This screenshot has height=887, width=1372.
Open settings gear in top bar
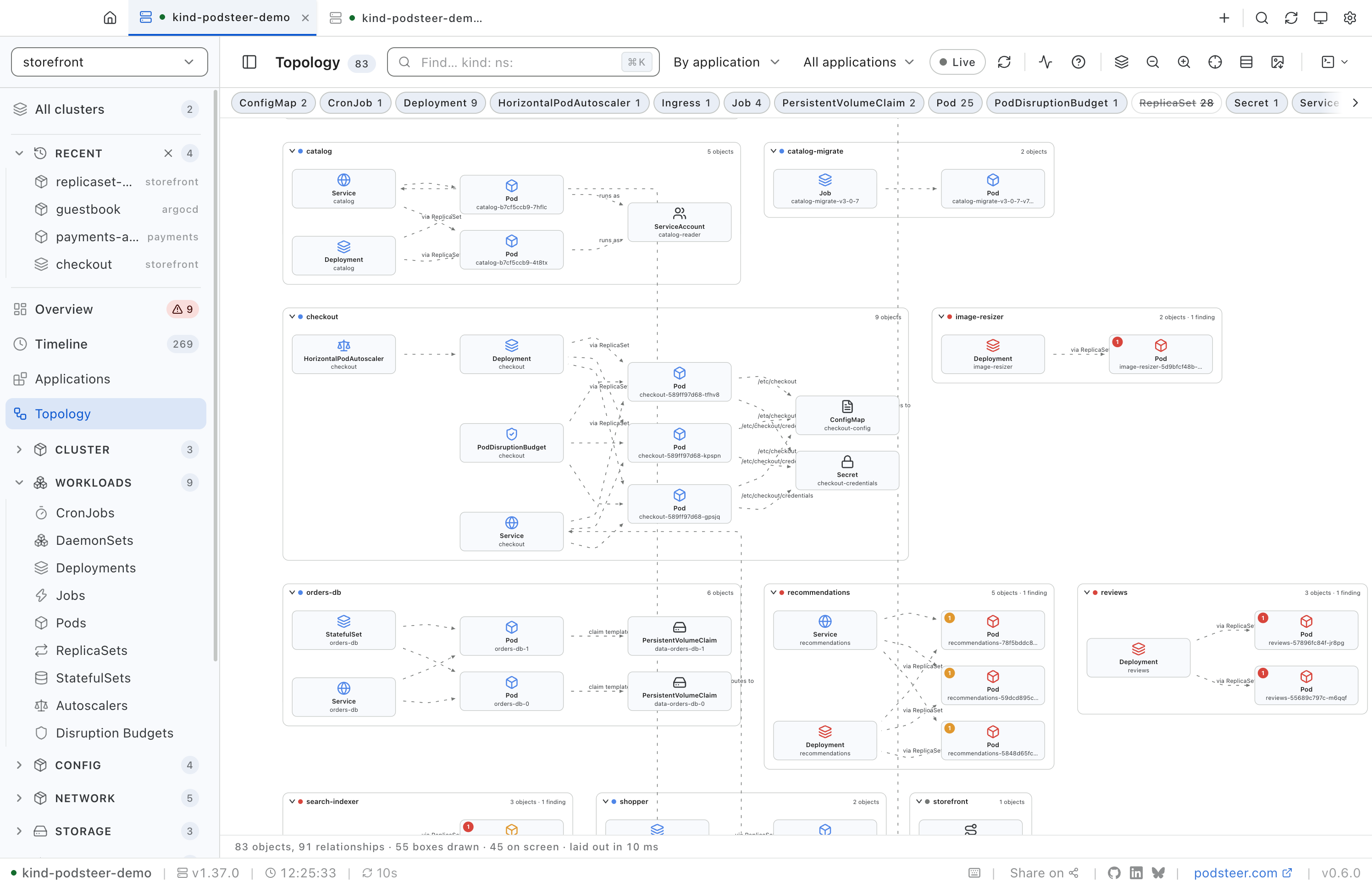[x=1350, y=18]
